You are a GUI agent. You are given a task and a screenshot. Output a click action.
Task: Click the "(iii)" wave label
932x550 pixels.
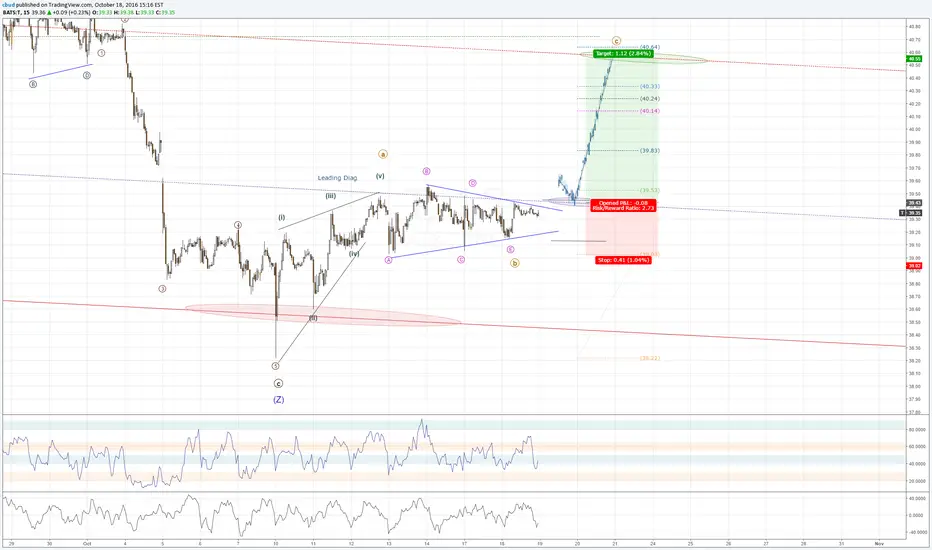[x=330, y=196]
